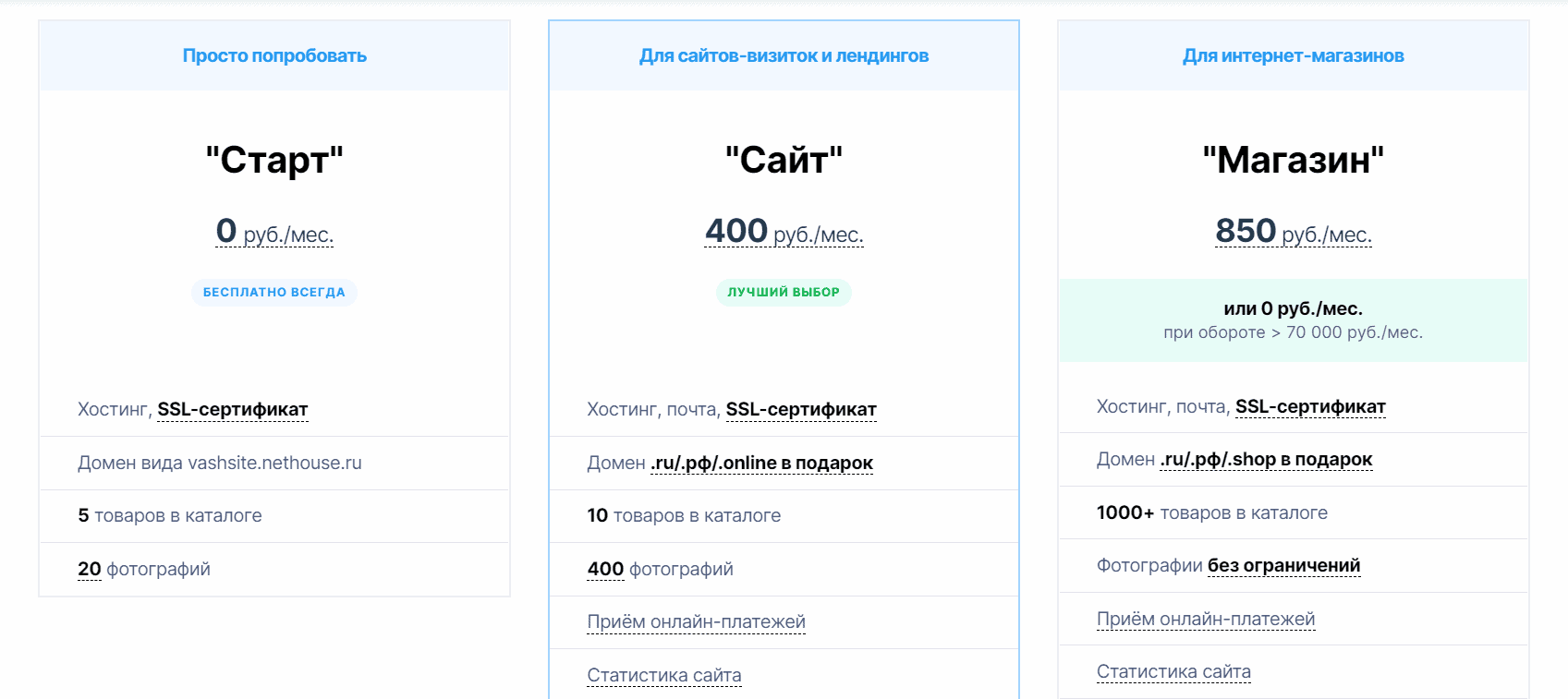Click the 0 руб./мес. price
This screenshot has width=1568, height=699.
click(x=274, y=231)
